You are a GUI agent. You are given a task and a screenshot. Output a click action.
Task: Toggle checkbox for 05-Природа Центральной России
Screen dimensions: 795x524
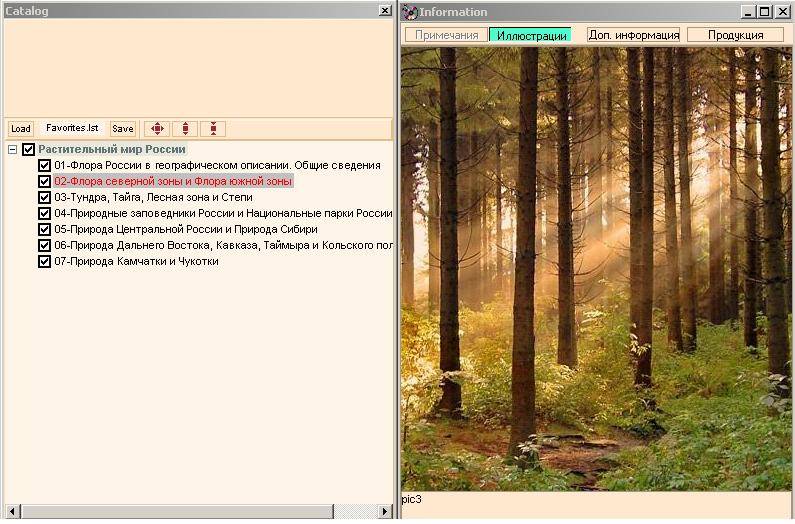pos(45,229)
